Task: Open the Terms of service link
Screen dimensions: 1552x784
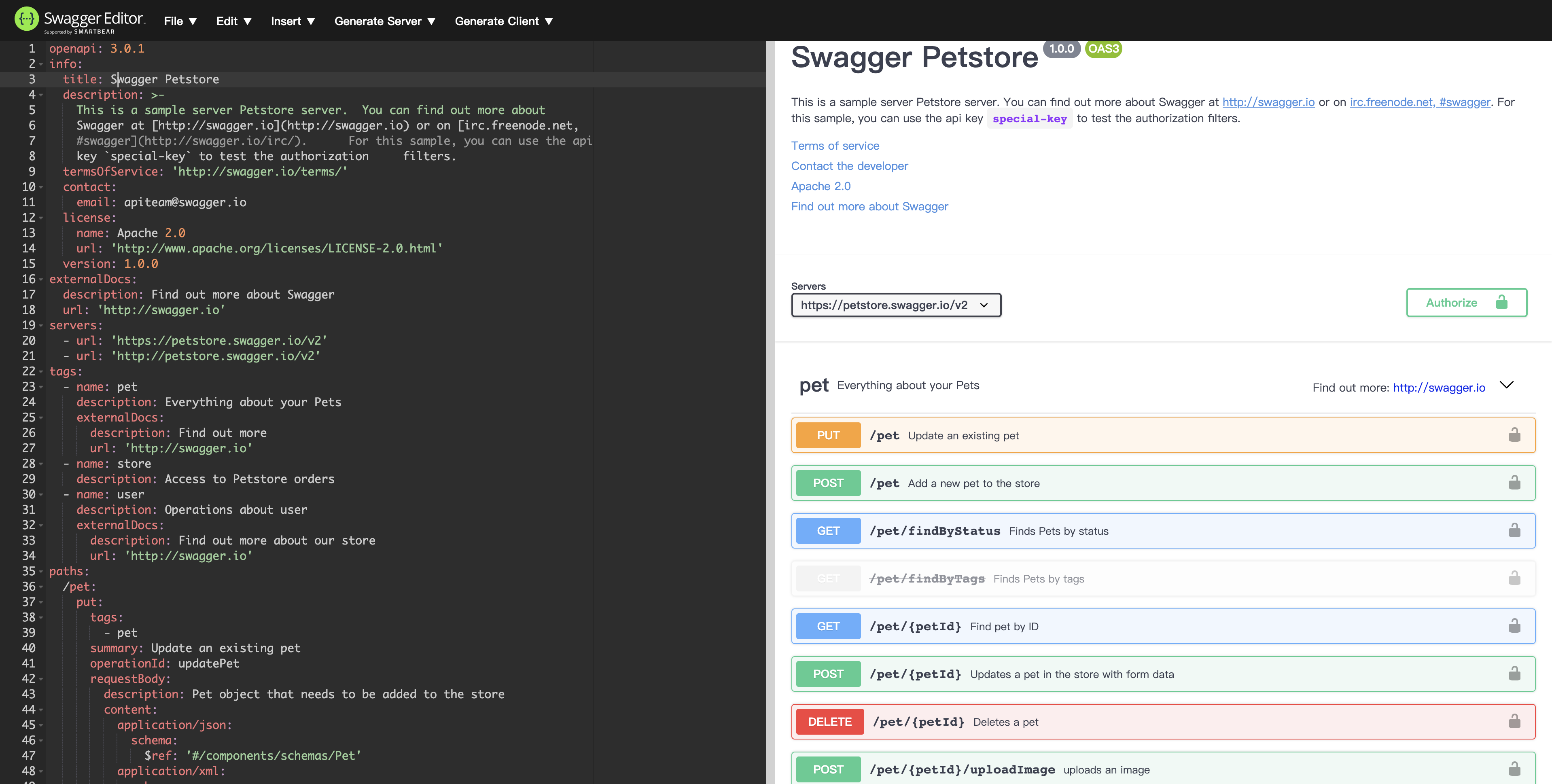Action: (x=835, y=146)
